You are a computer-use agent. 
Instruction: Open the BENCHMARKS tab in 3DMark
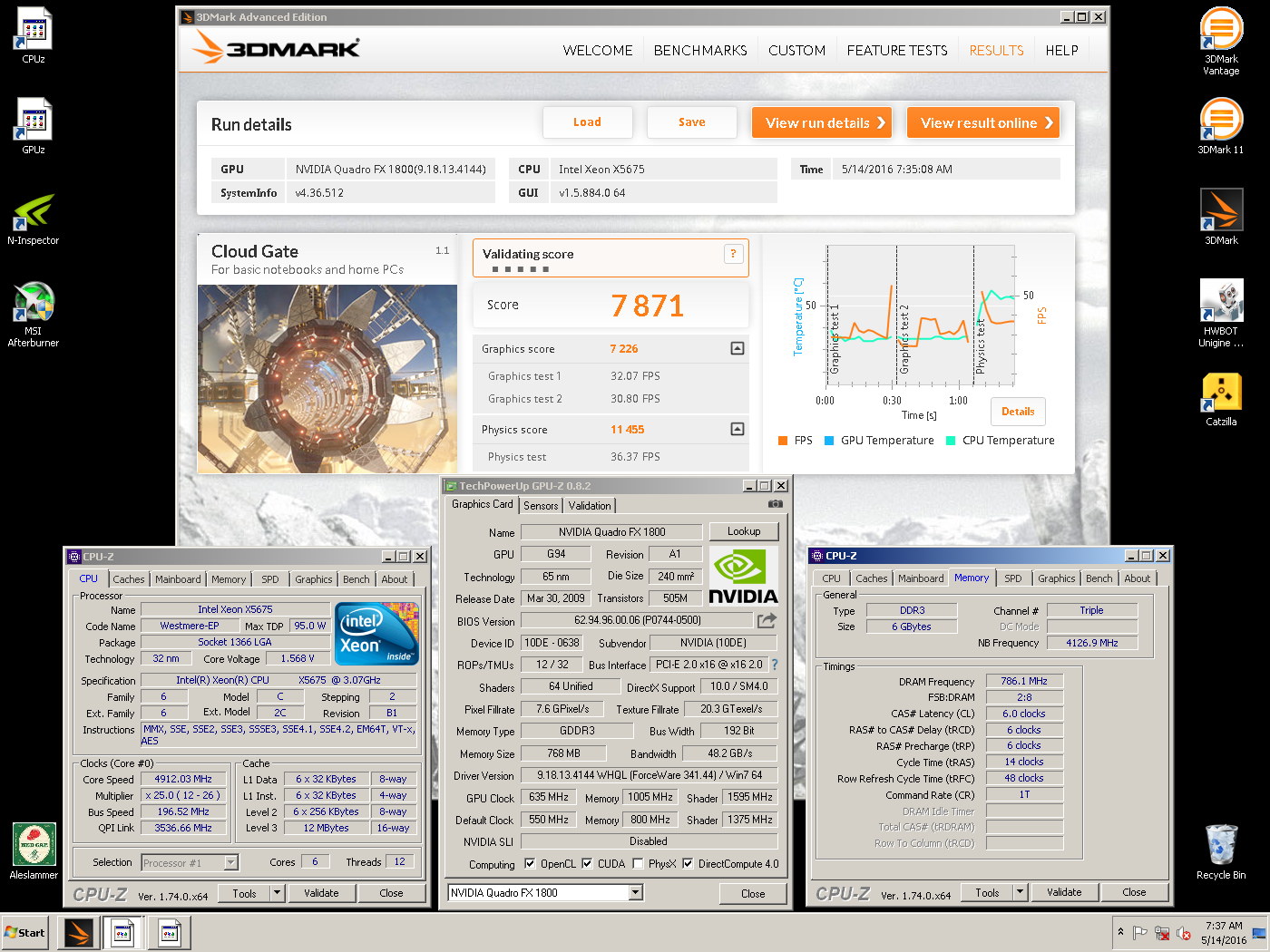[700, 51]
